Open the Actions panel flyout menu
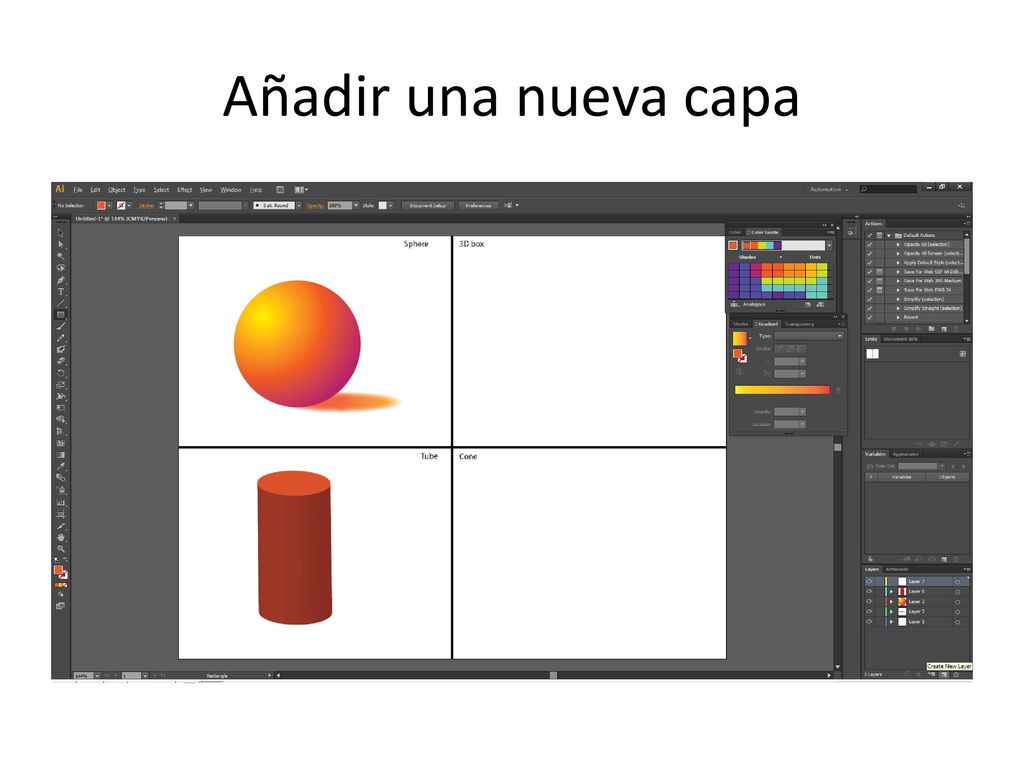1024x768 pixels. 967,224
